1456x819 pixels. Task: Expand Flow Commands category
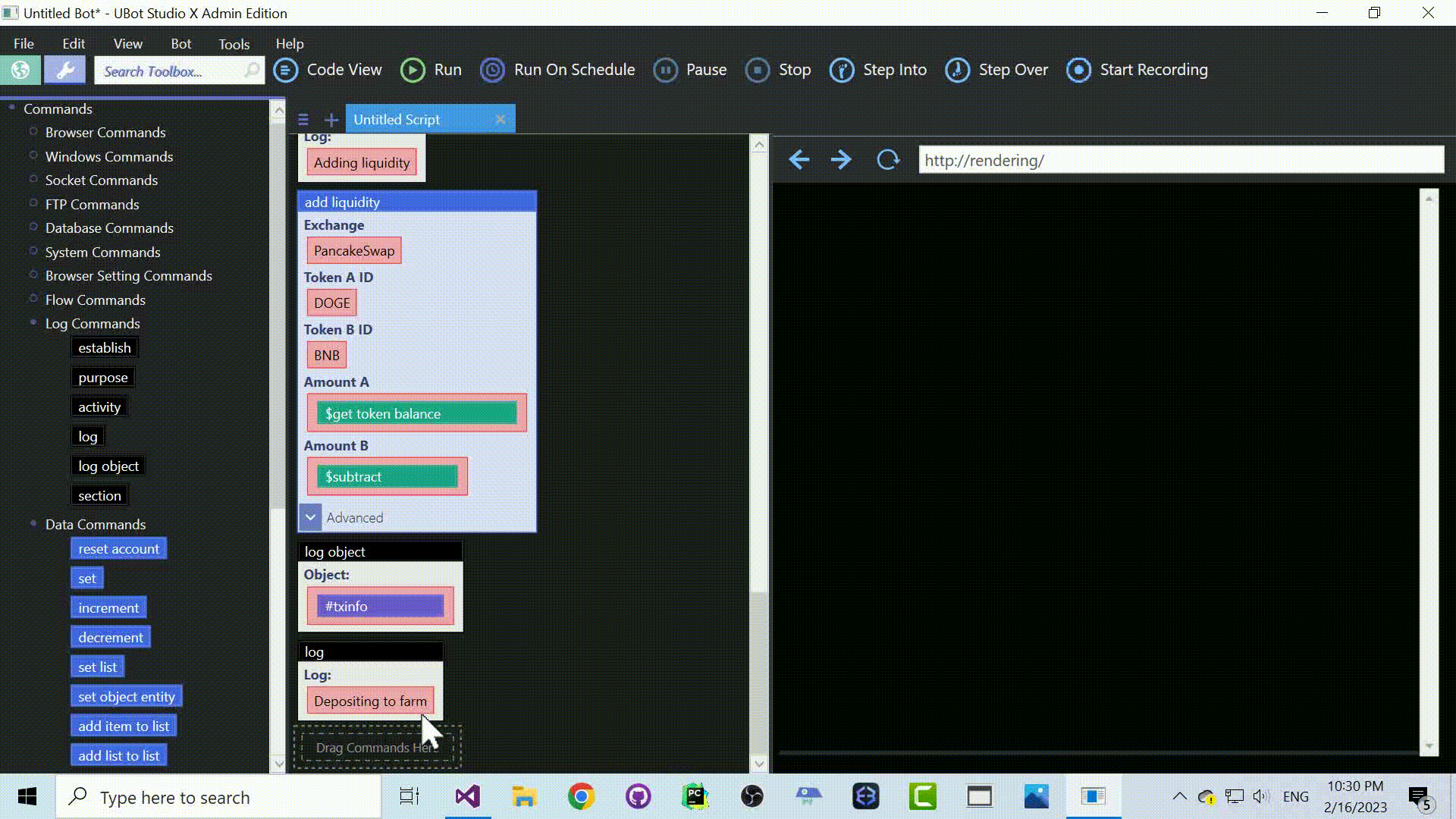point(33,300)
